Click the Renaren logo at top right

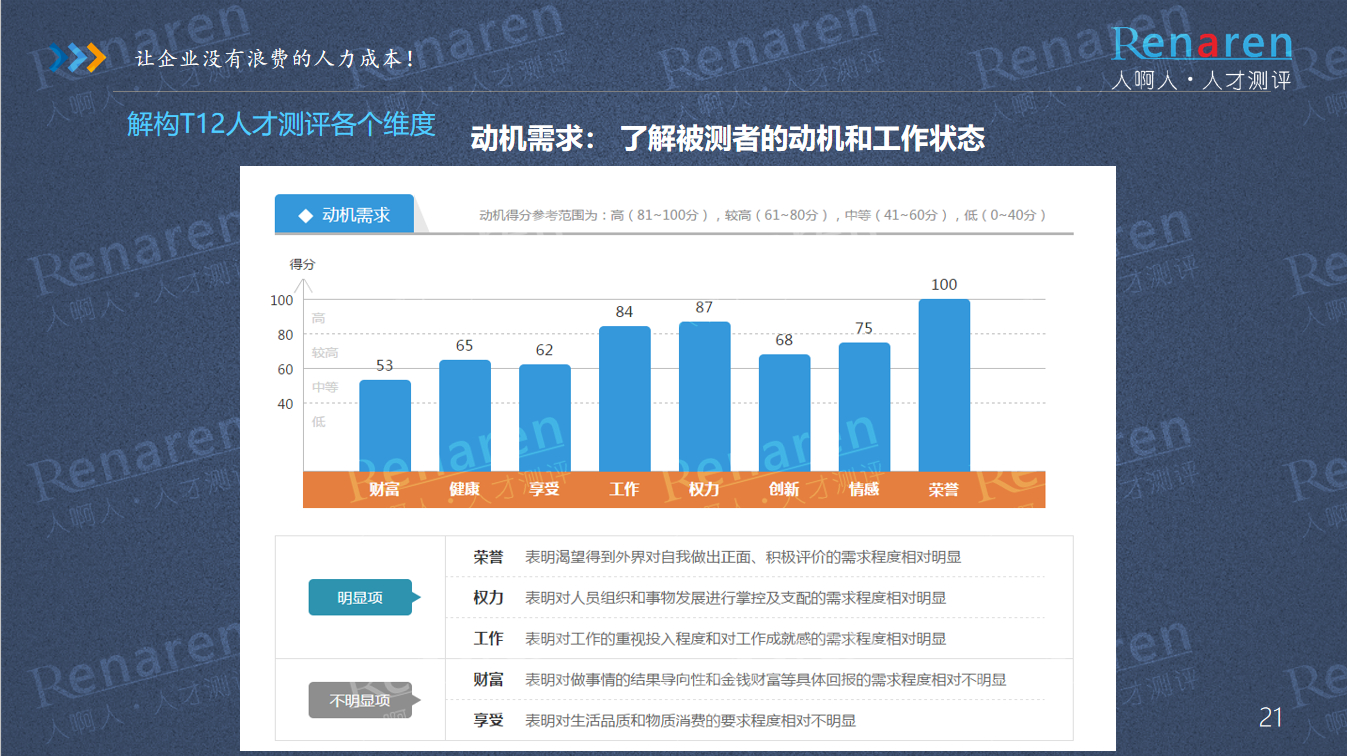click(x=1202, y=57)
